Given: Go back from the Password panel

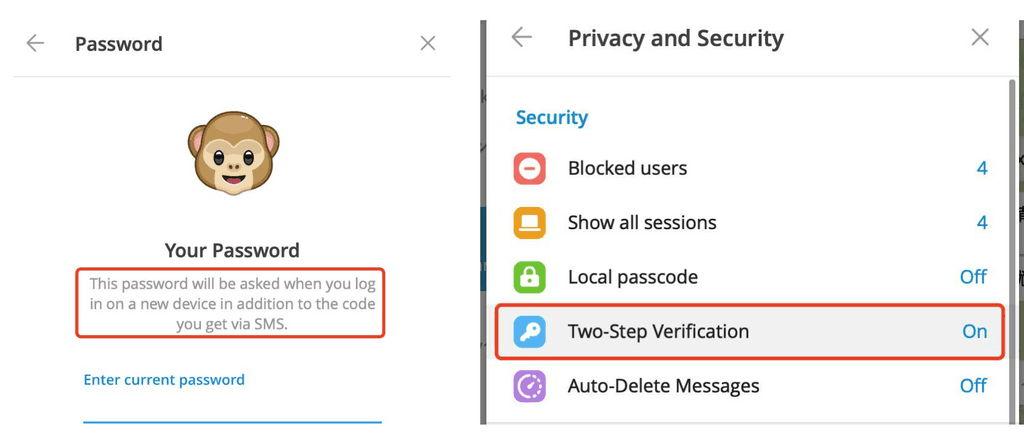Looking at the screenshot, I should click(35, 44).
